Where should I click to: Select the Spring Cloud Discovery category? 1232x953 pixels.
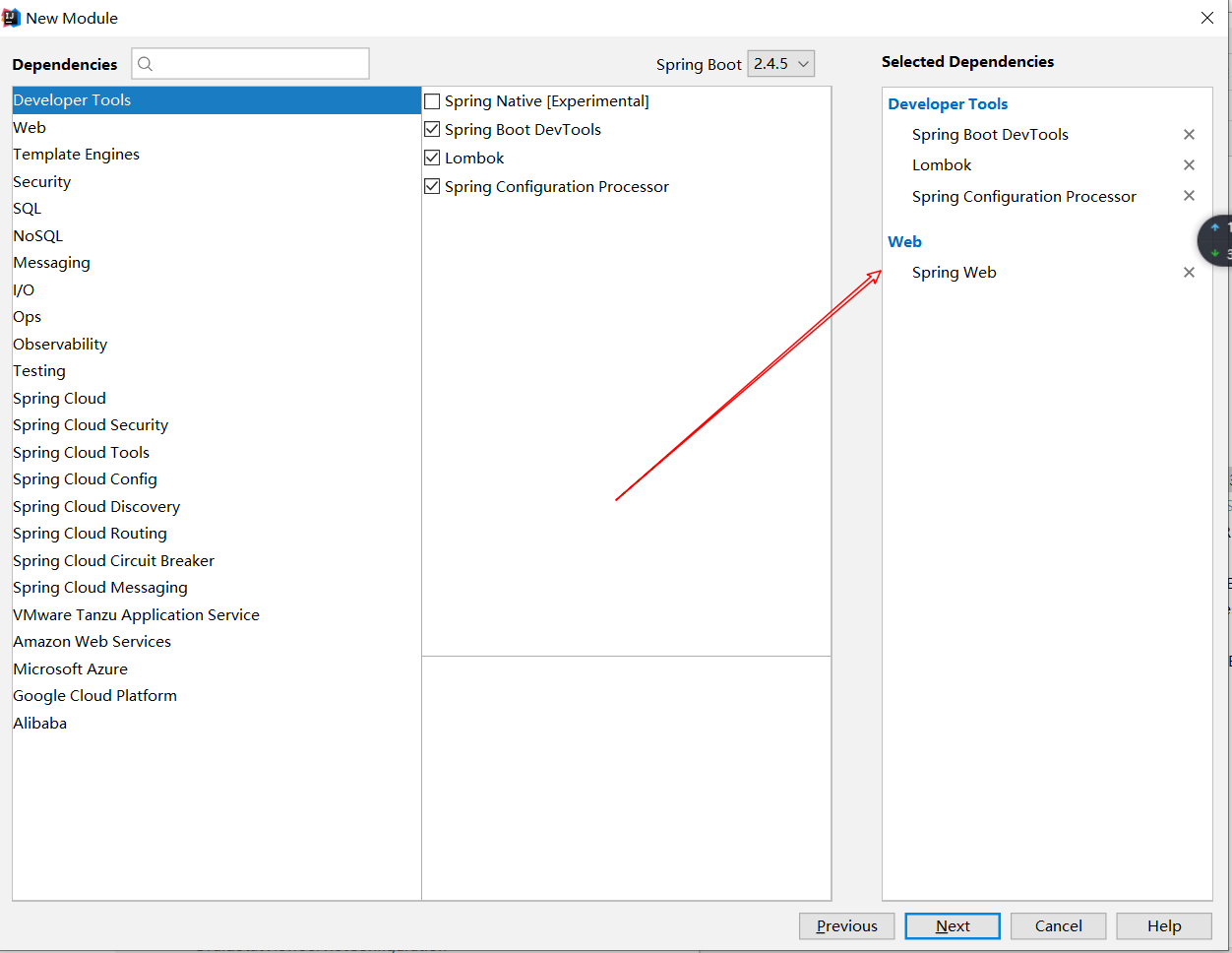coord(216,507)
